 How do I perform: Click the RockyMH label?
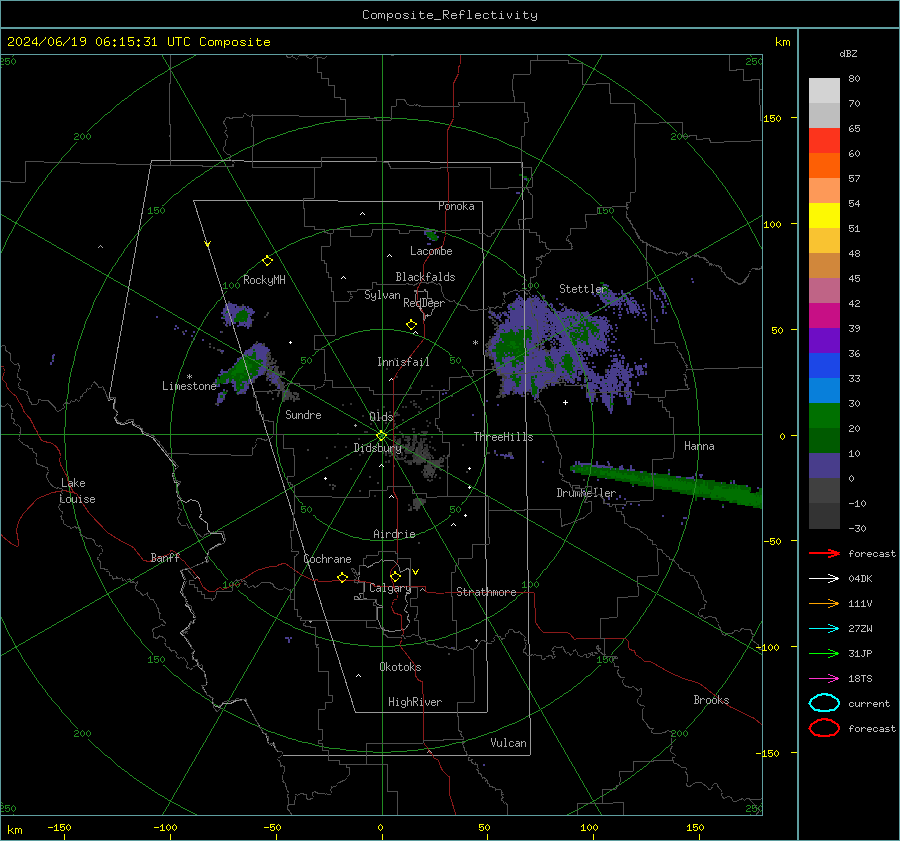point(264,280)
